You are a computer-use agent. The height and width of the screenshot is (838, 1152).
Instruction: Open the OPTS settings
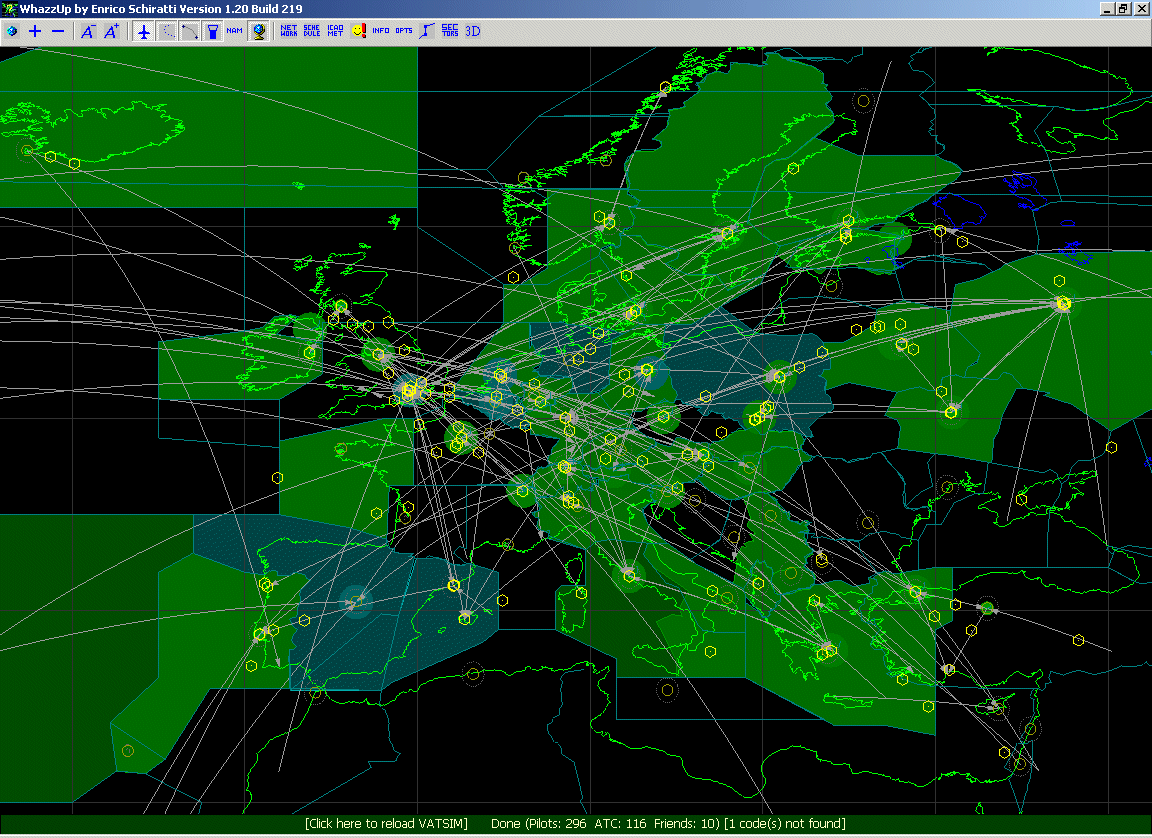coord(402,31)
